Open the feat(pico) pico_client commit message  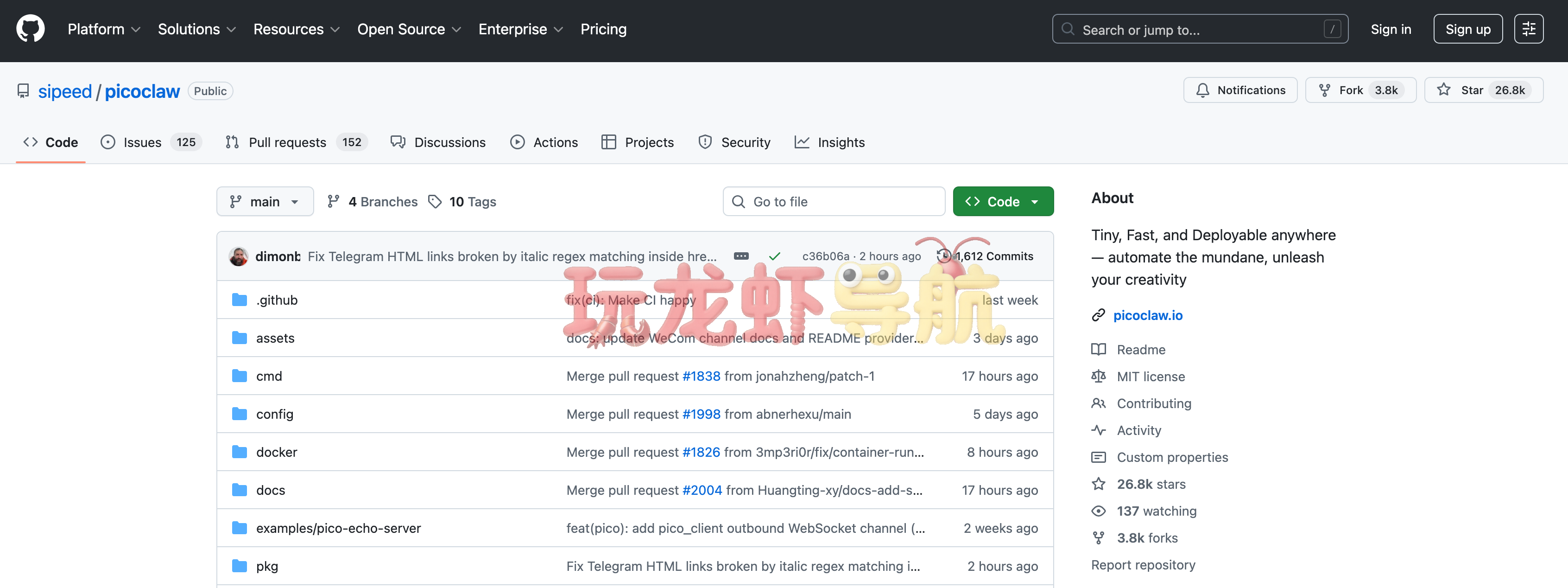[x=746, y=528]
